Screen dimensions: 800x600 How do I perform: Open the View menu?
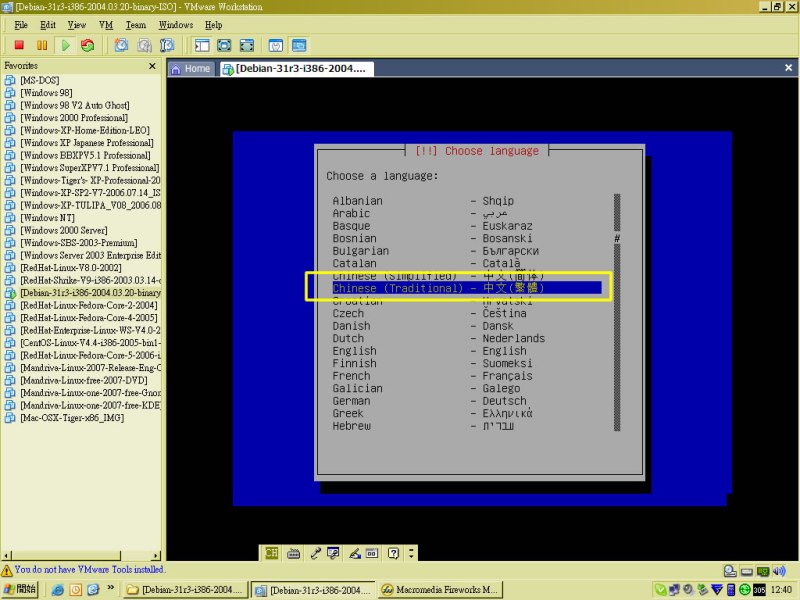(77, 25)
